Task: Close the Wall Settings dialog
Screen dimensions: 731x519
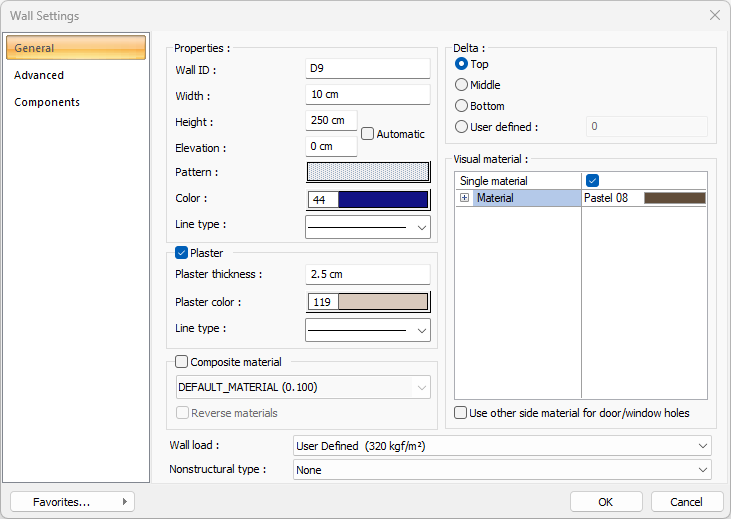Action: pyautogui.click(x=714, y=16)
